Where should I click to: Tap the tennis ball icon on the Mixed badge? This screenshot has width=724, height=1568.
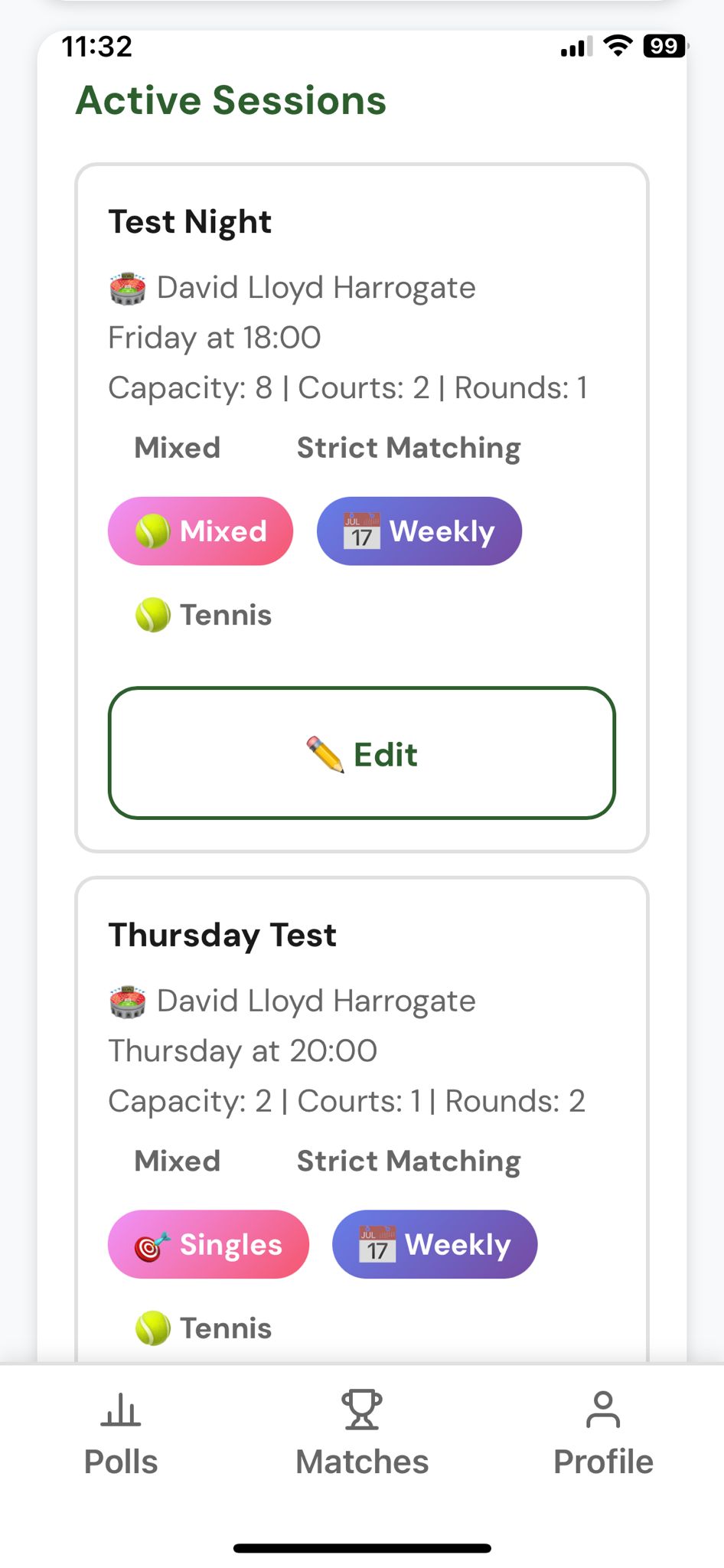(x=152, y=531)
